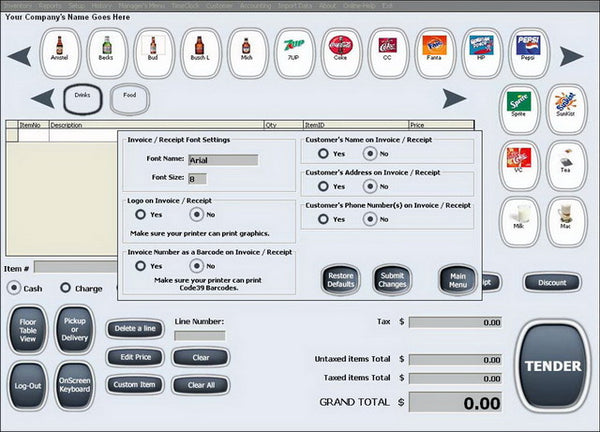Viewport: 600px width, 432px height.
Task: Click the big TENDER button
Action: tap(553, 366)
